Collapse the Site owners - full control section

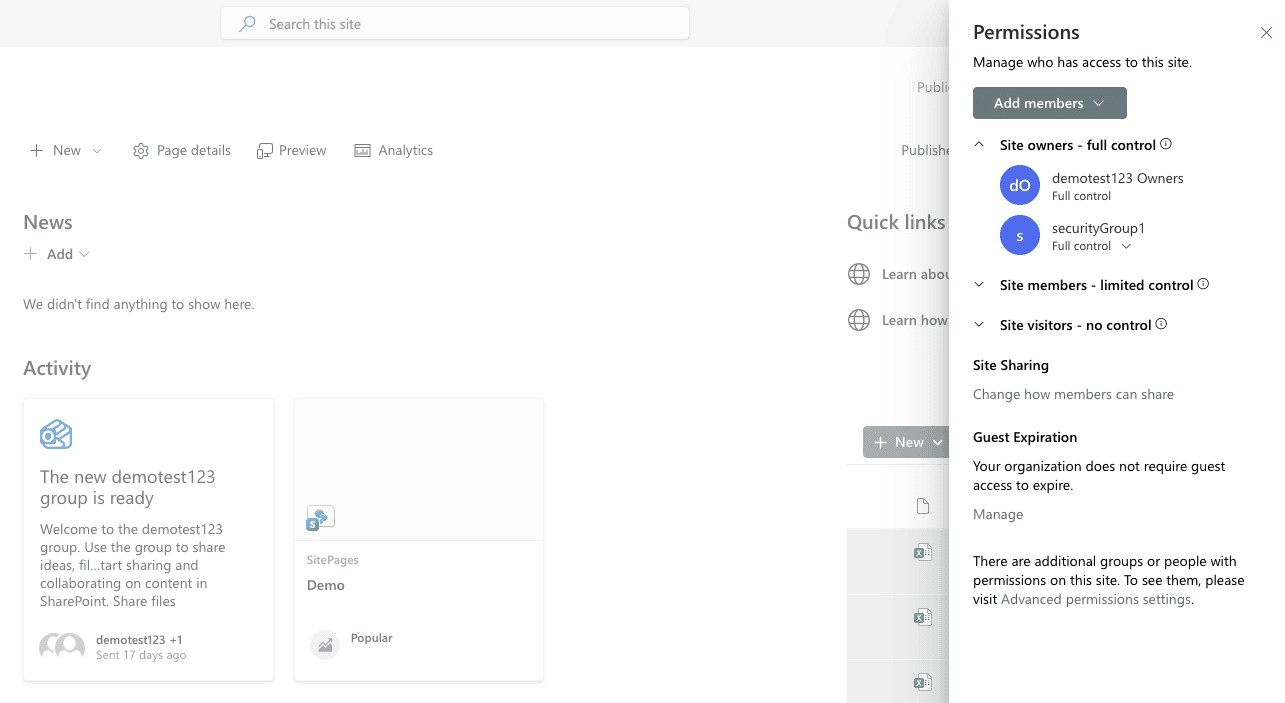pos(978,144)
